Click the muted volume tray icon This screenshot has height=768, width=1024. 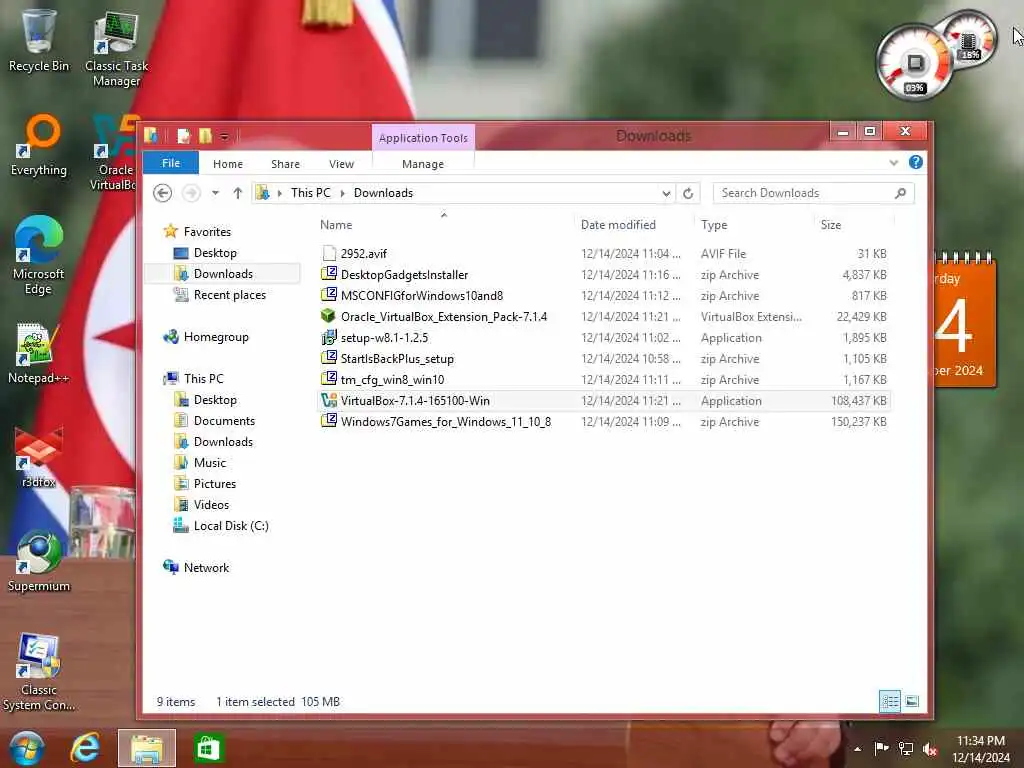click(930, 749)
